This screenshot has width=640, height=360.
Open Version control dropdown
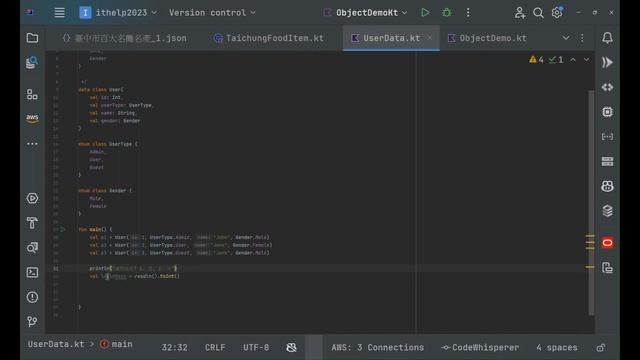pyautogui.click(x=212, y=13)
